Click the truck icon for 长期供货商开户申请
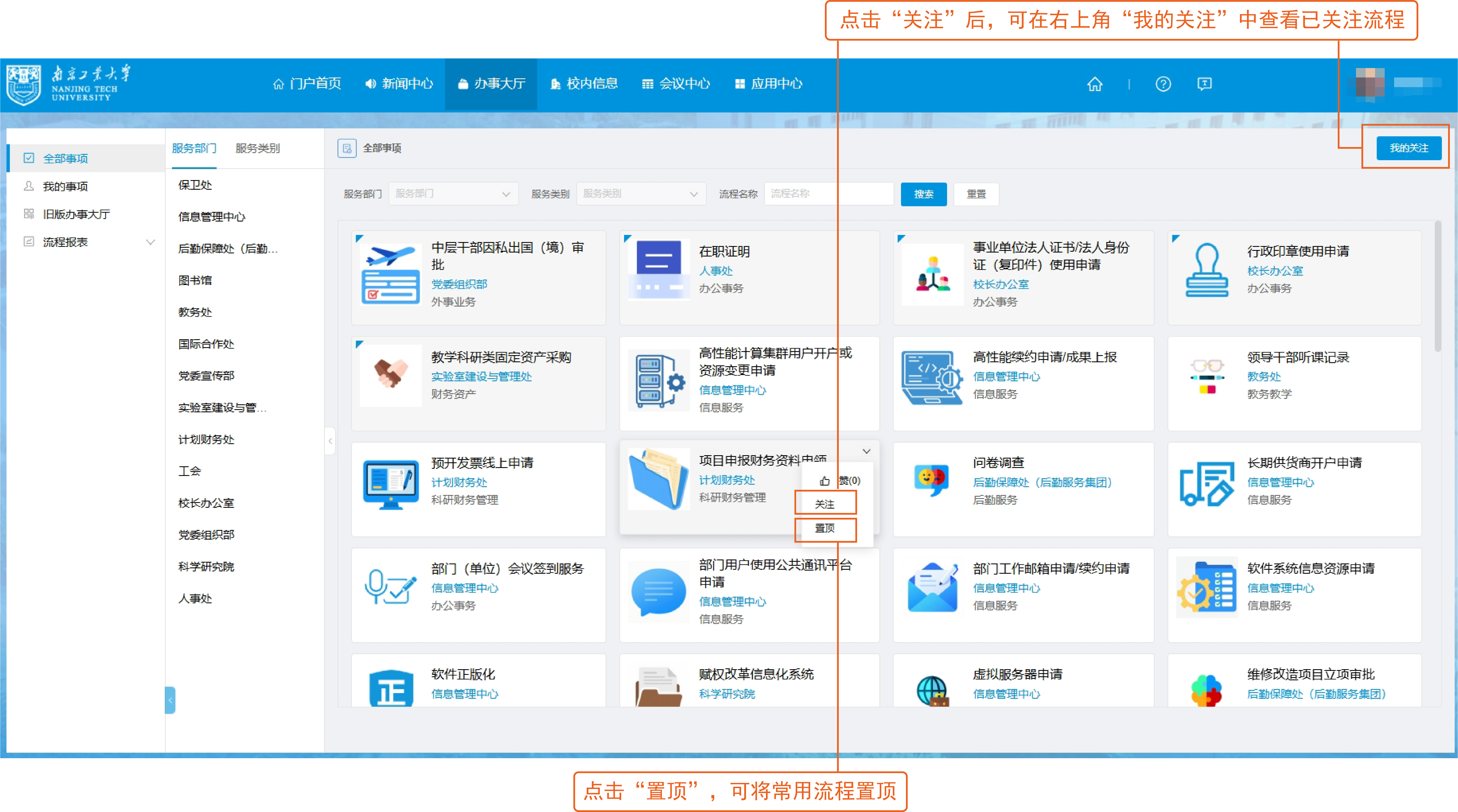The image size is (1458, 812). point(1207,484)
